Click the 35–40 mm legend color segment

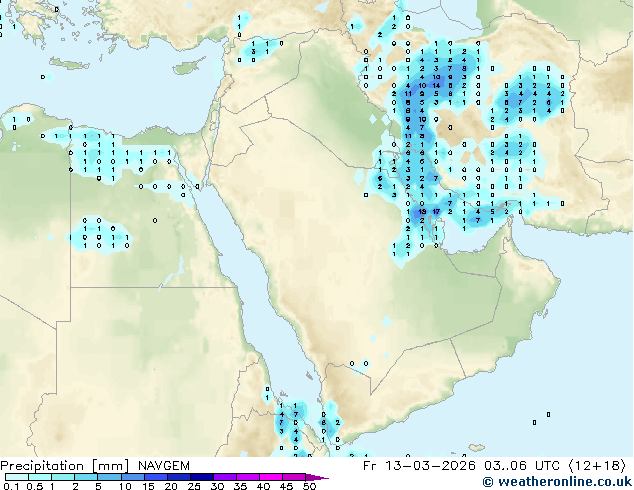point(248,477)
